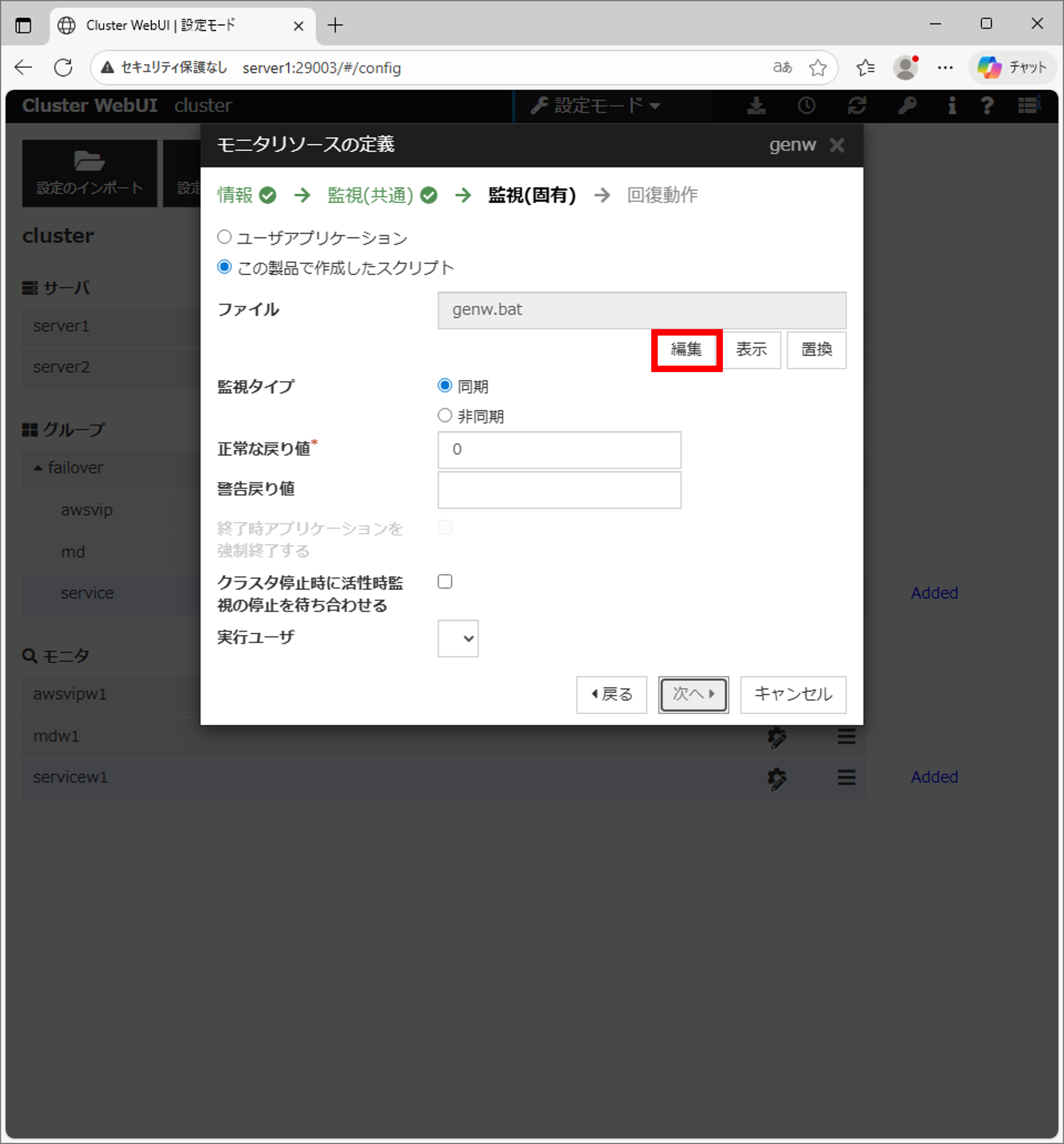Go to the 監視(共通) wizard step
The width and height of the screenshot is (1064, 1144).
[370, 196]
